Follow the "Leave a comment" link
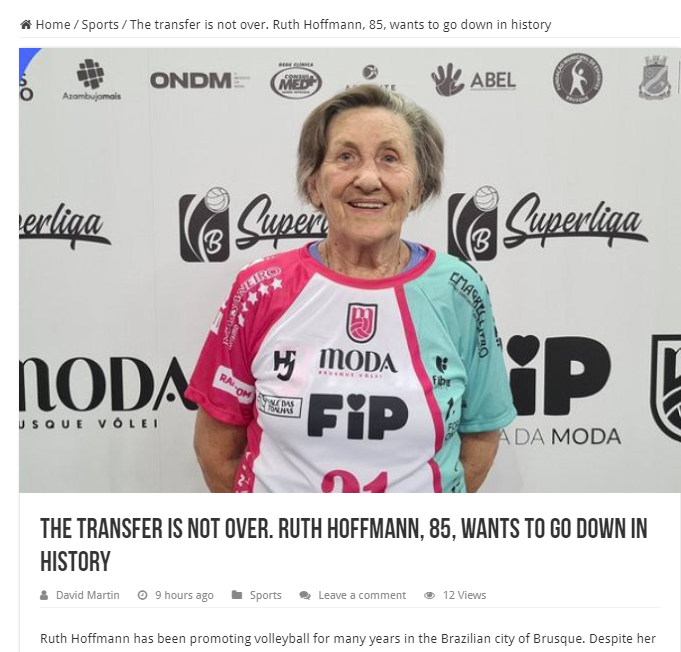 tap(362, 595)
